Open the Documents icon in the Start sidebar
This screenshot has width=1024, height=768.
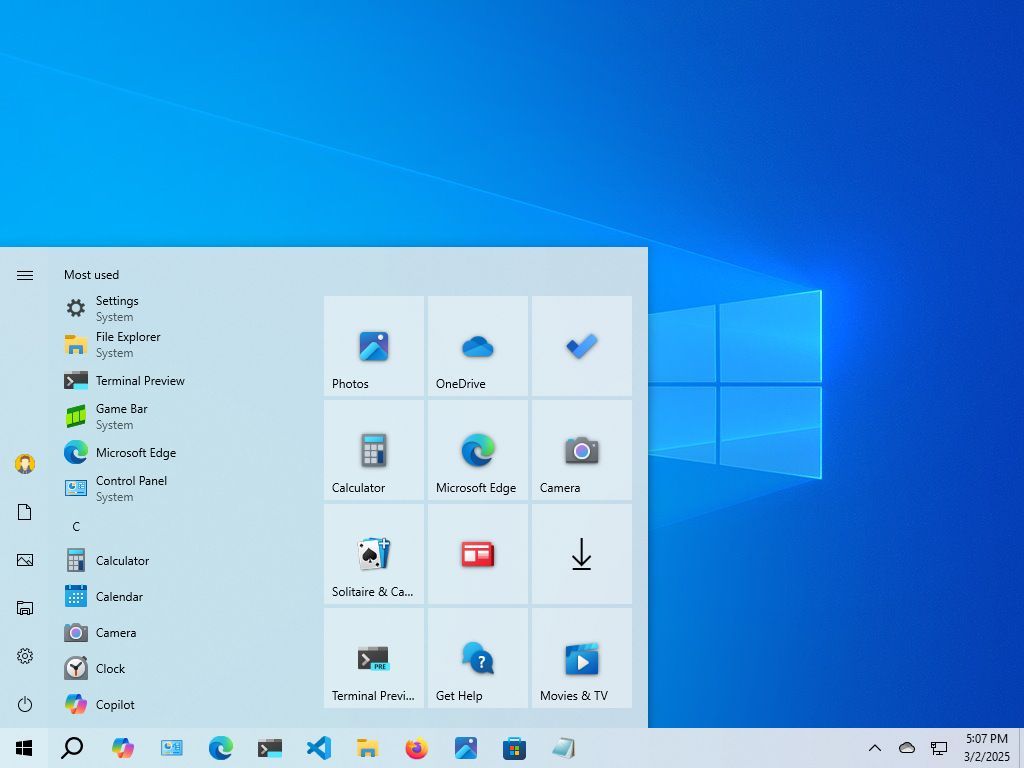point(24,512)
